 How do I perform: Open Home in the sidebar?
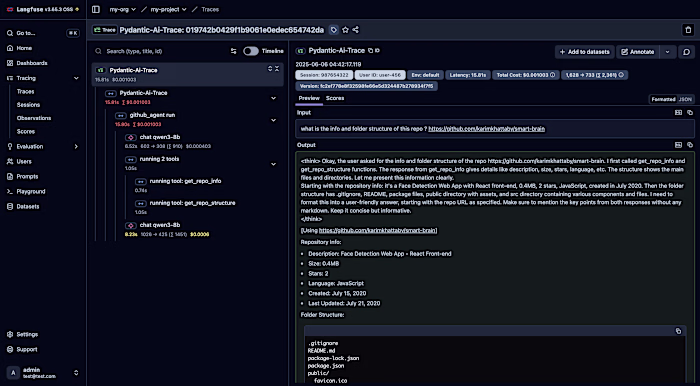pos(24,48)
